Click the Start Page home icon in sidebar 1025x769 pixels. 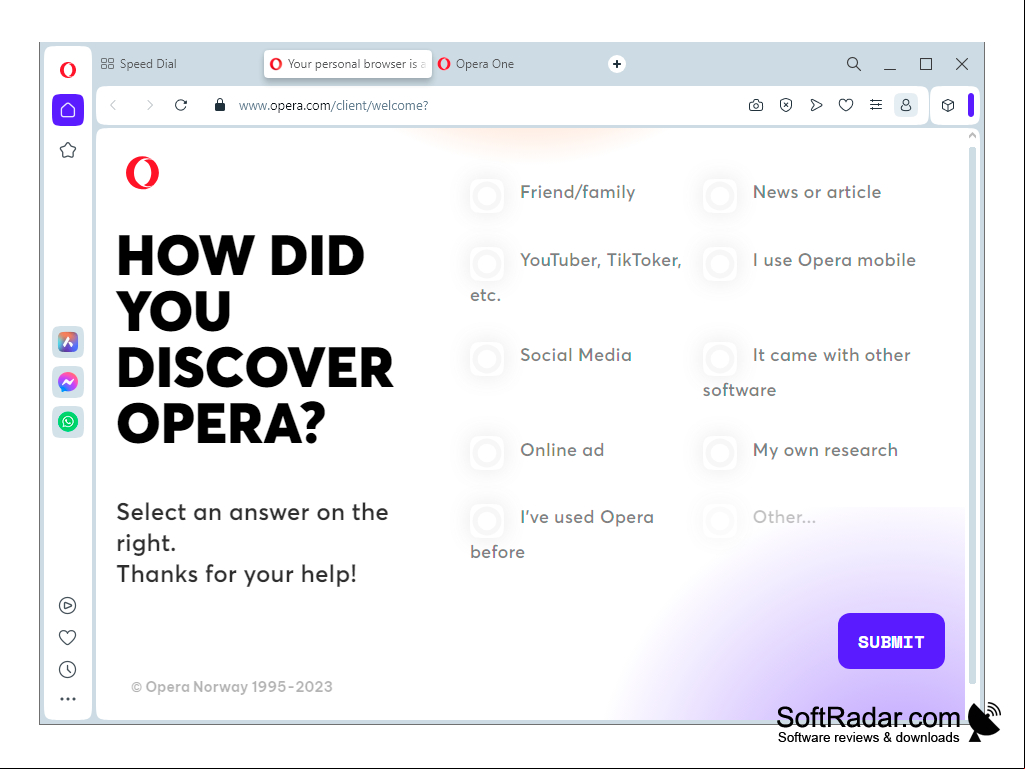tap(68, 110)
